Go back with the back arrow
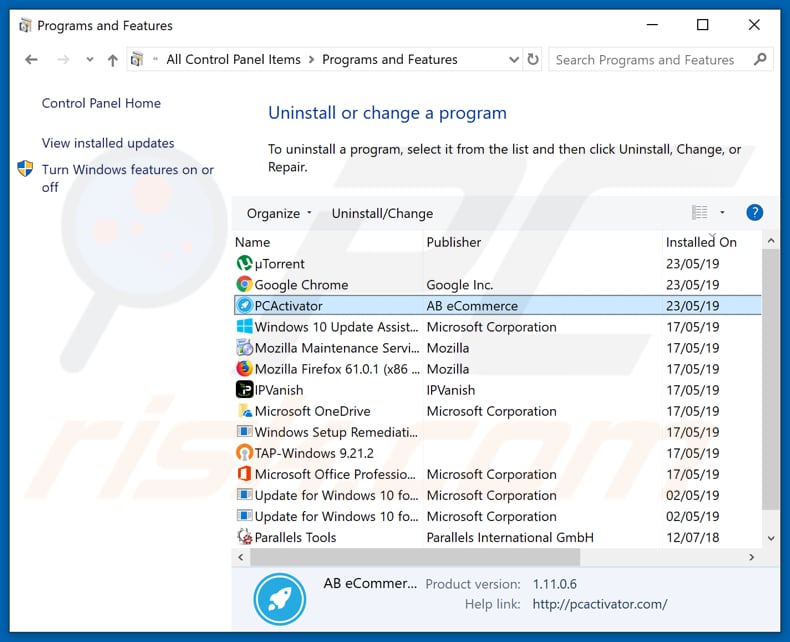The image size is (790, 642). 31,60
